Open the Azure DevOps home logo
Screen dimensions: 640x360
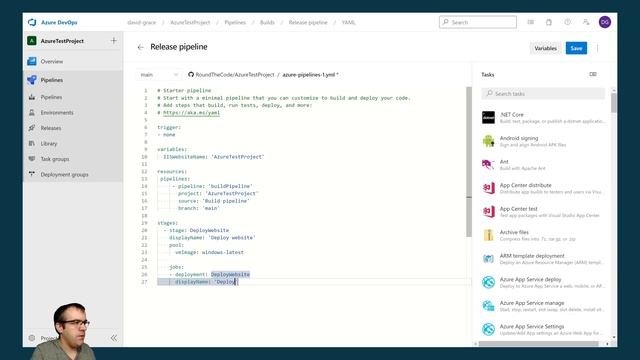pyautogui.click(x=32, y=22)
